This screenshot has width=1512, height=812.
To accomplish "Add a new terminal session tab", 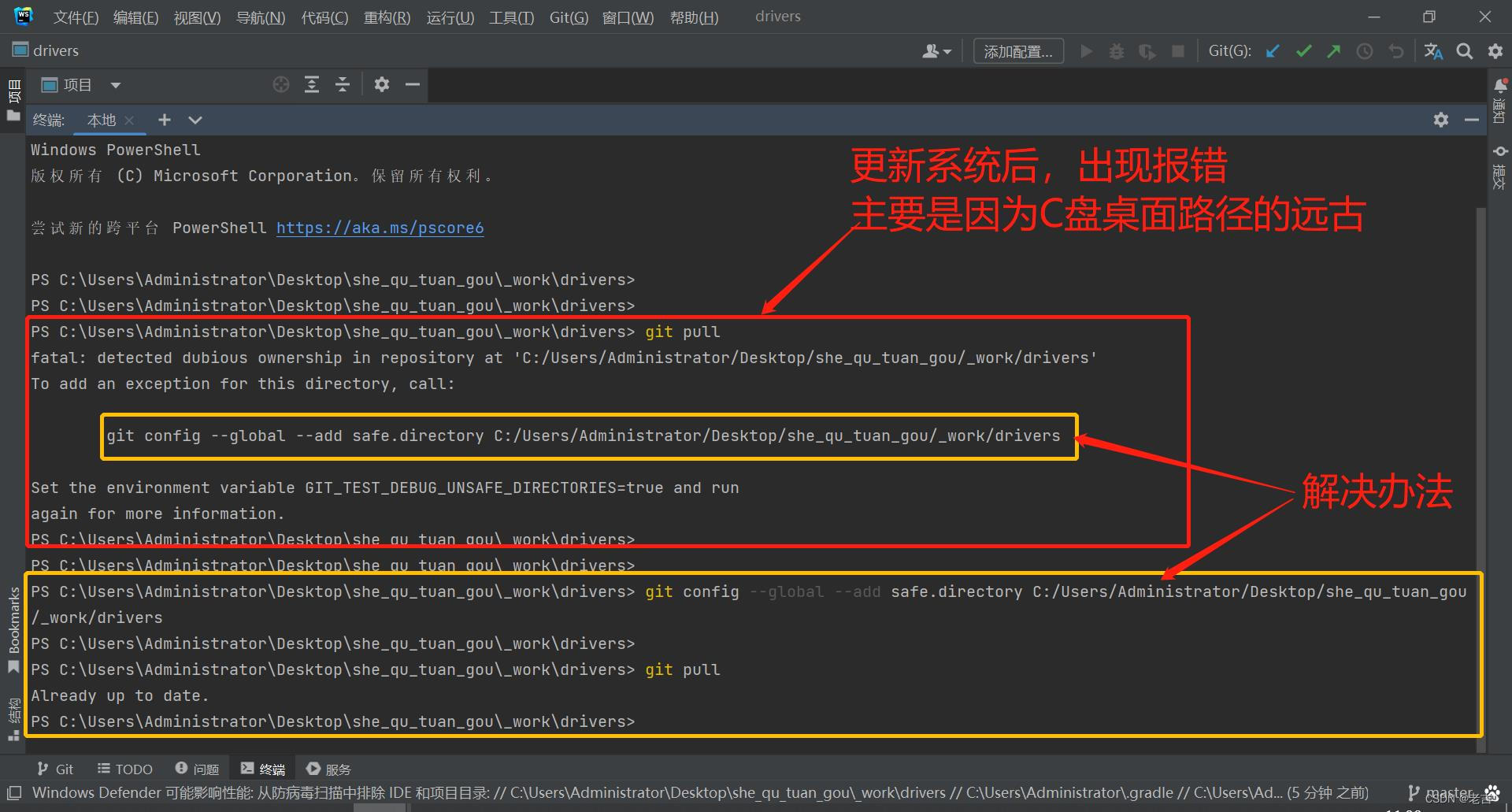I will (x=165, y=120).
